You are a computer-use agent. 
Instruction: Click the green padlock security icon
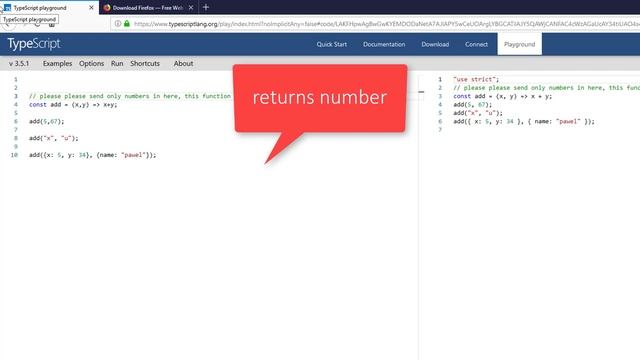click(x=127, y=24)
